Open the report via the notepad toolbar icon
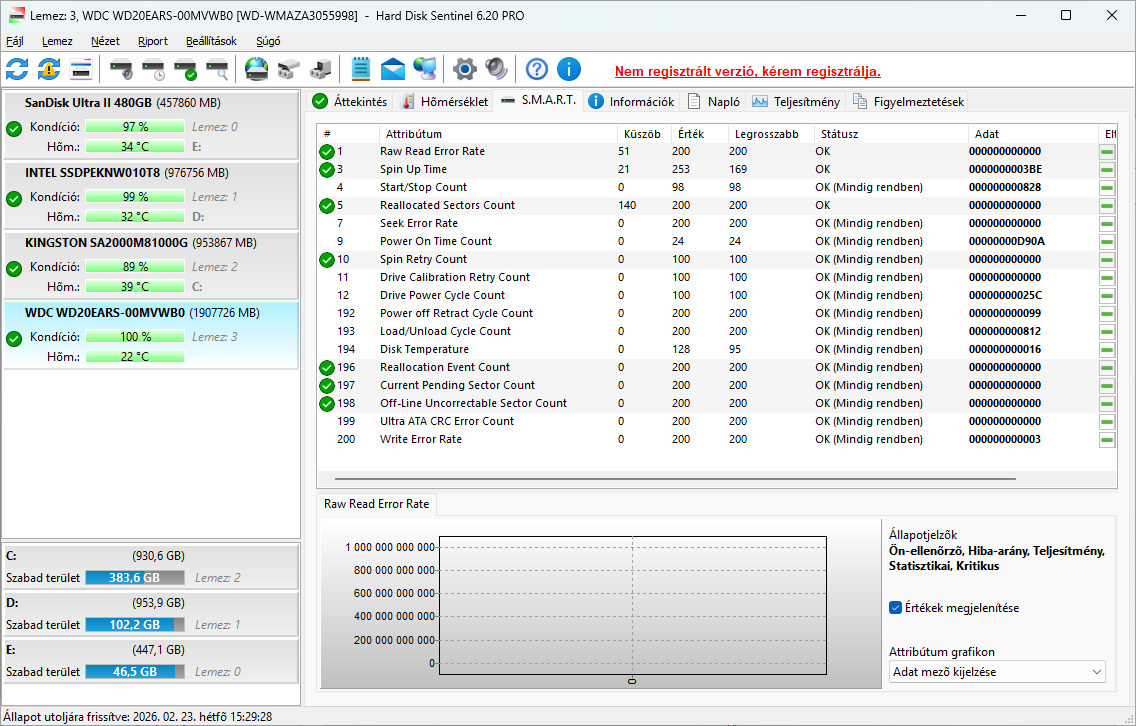The image size is (1136, 726). [361, 70]
